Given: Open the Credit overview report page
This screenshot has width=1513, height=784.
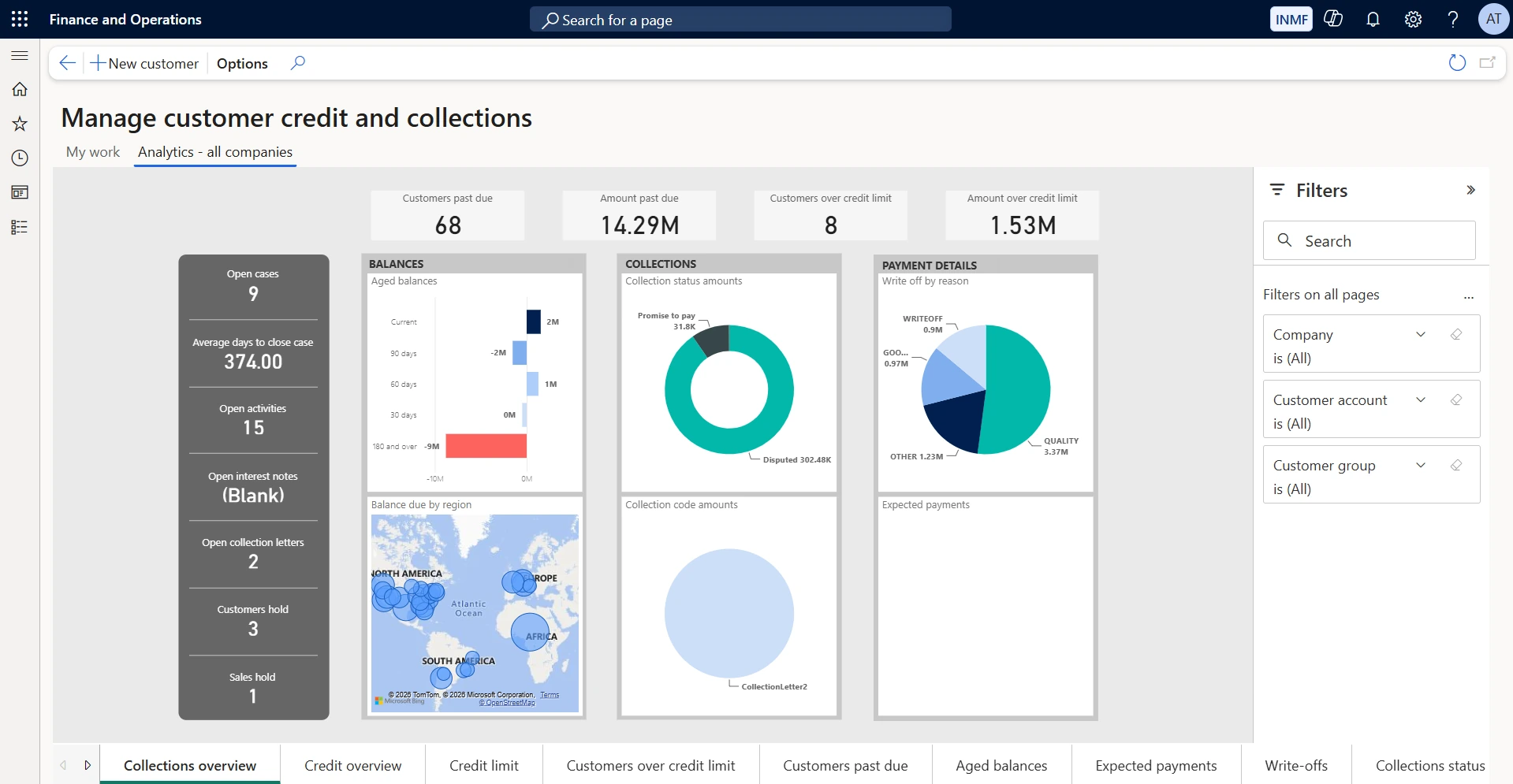Looking at the screenshot, I should pos(353,765).
